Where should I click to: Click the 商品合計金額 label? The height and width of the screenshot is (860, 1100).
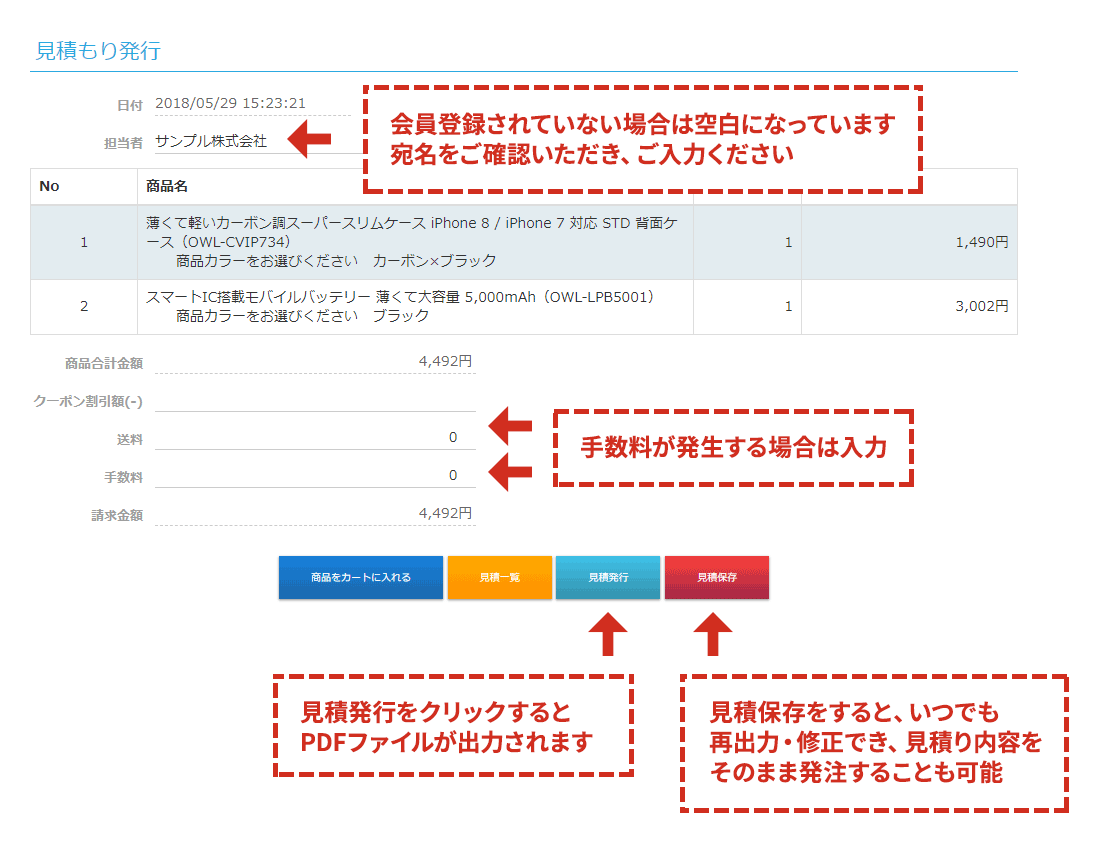104,363
